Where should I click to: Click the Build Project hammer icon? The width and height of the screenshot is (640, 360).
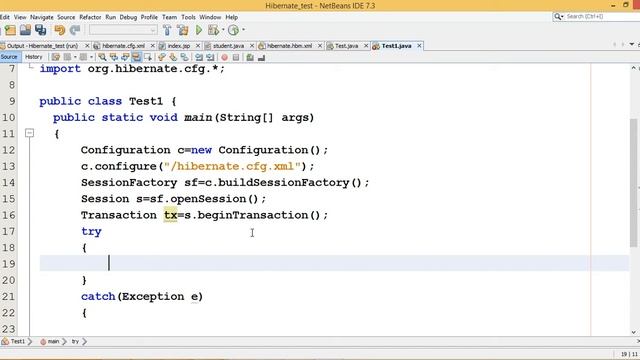[x=167, y=30]
